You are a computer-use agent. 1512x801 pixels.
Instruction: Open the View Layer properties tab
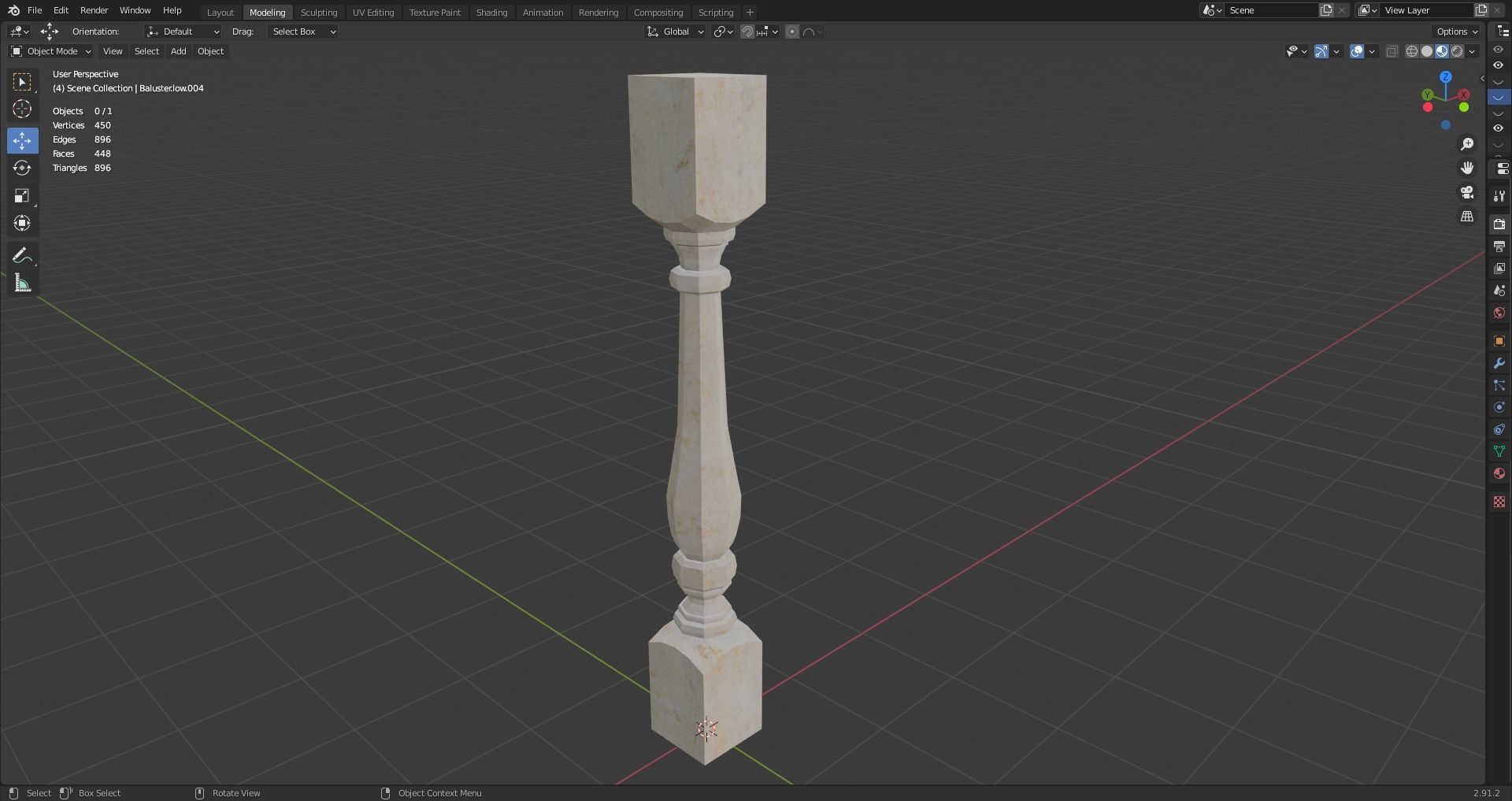[x=1499, y=269]
